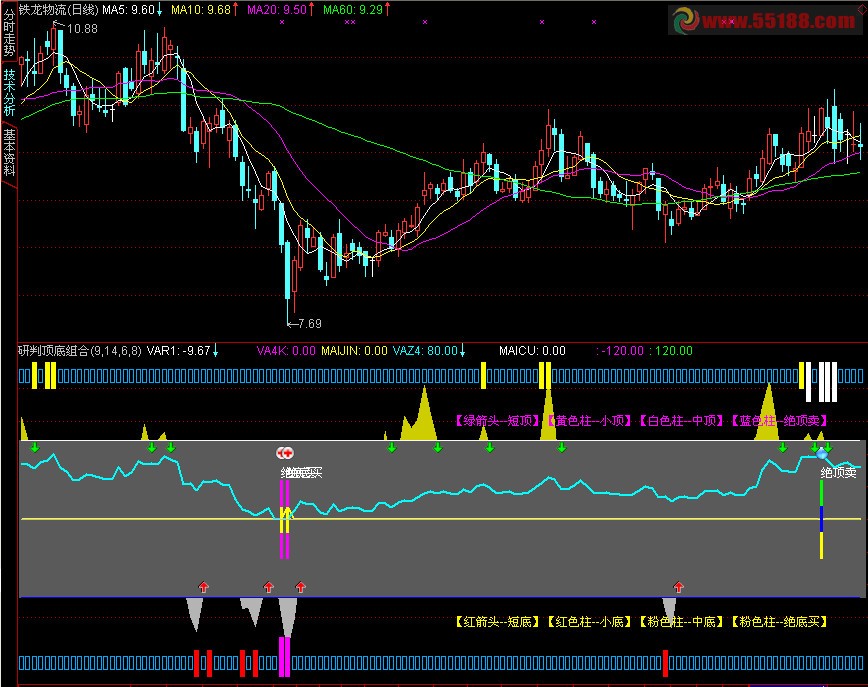Click the red face icon above 绝底买

286,453
